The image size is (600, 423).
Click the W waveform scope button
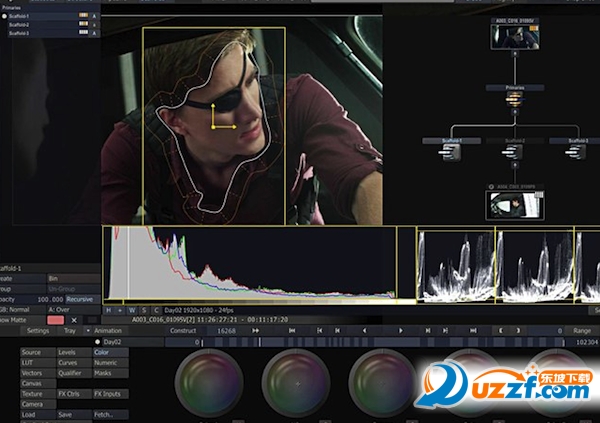click(x=131, y=310)
